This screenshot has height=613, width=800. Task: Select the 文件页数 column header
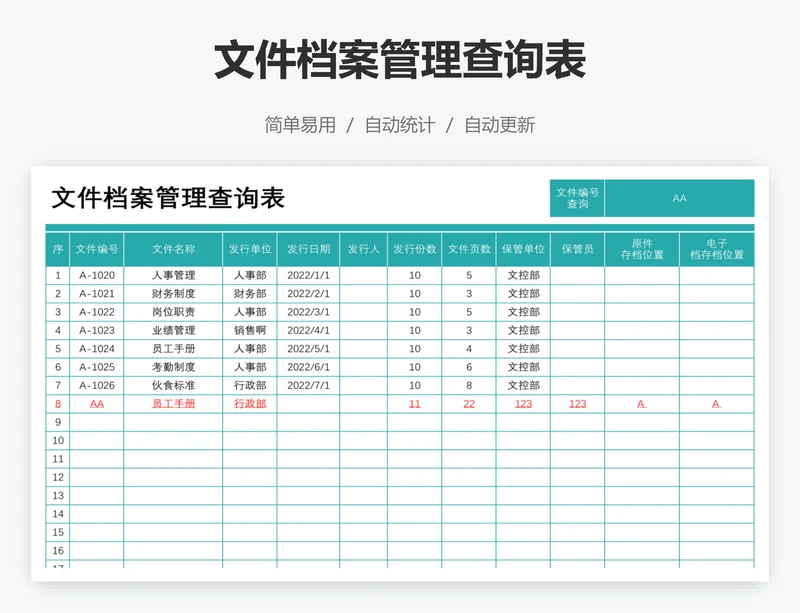click(469, 249)
